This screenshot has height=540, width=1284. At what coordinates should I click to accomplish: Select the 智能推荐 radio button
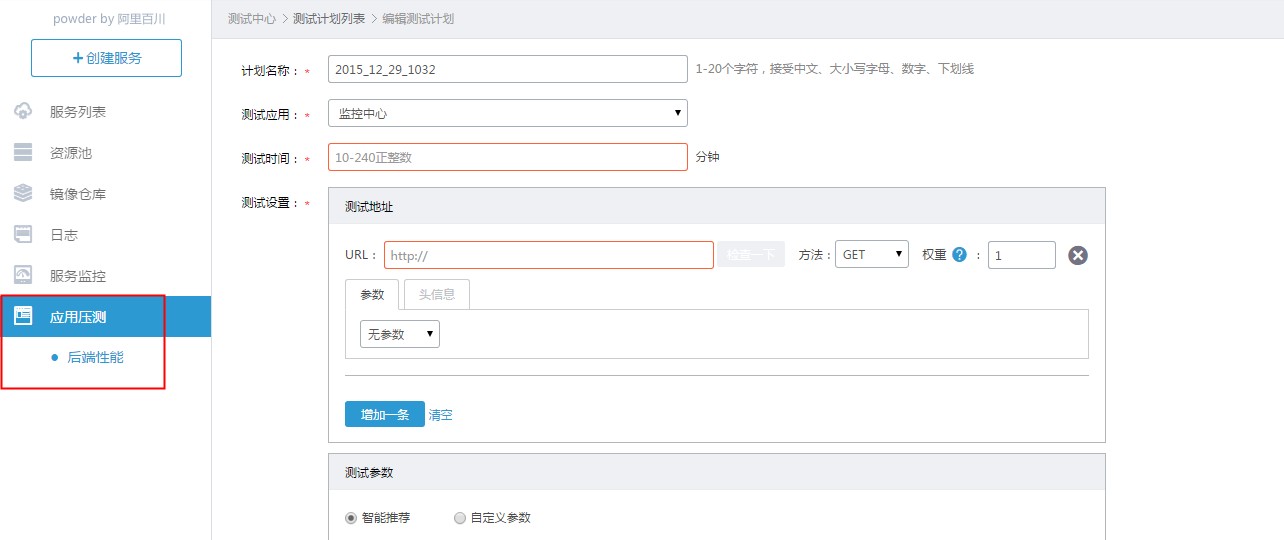pyautogui.click(x=350, y=518)
